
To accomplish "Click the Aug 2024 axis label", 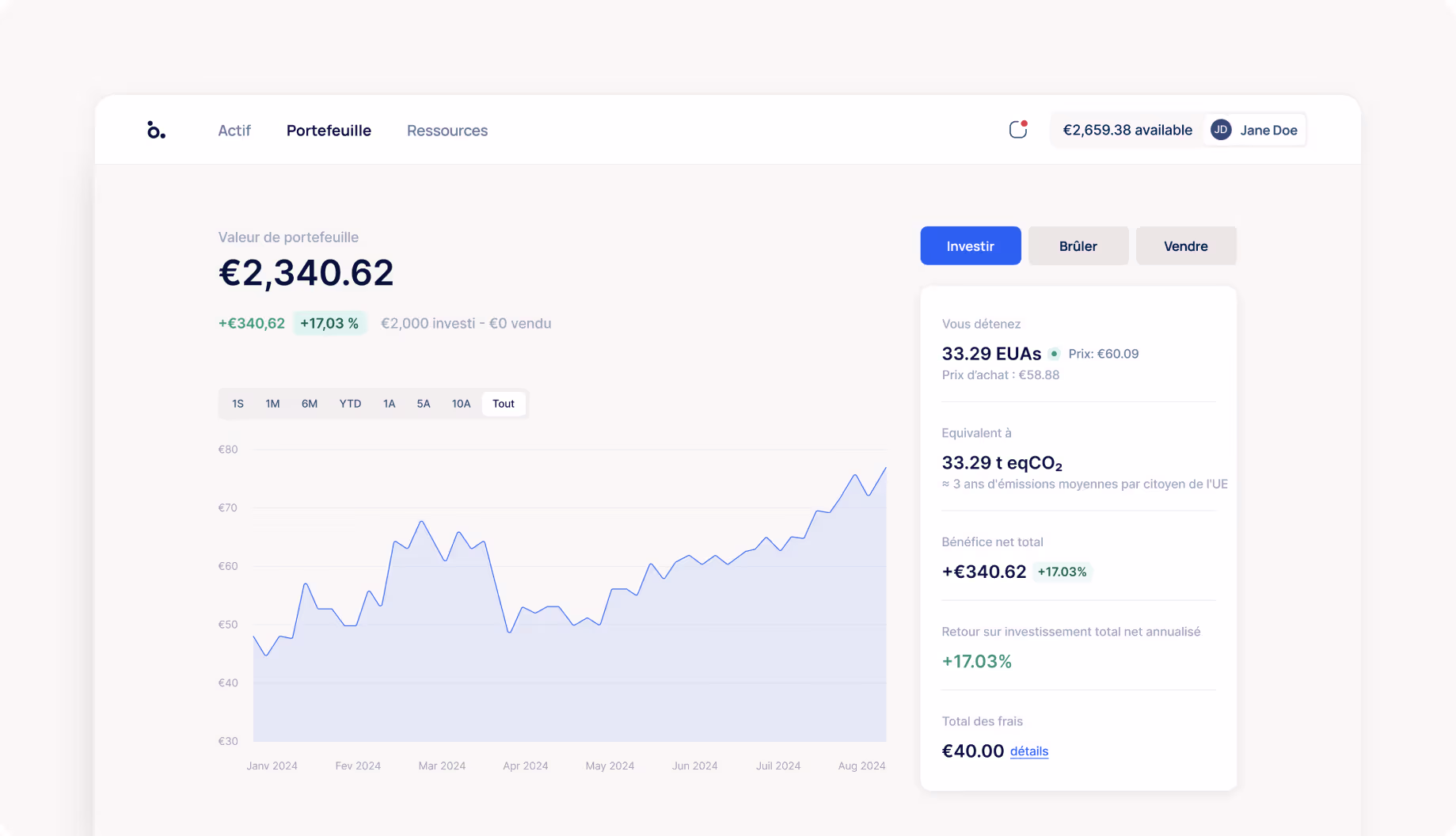I will coord(862,766).
